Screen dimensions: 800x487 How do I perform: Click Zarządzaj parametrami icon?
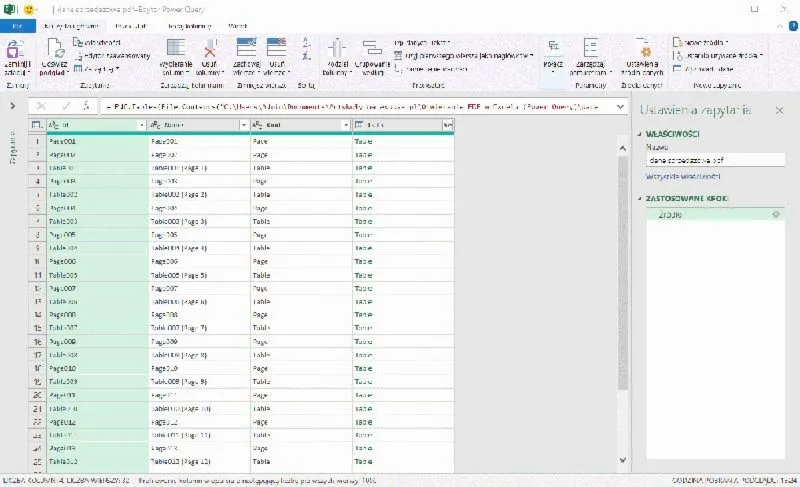[591, 48]
